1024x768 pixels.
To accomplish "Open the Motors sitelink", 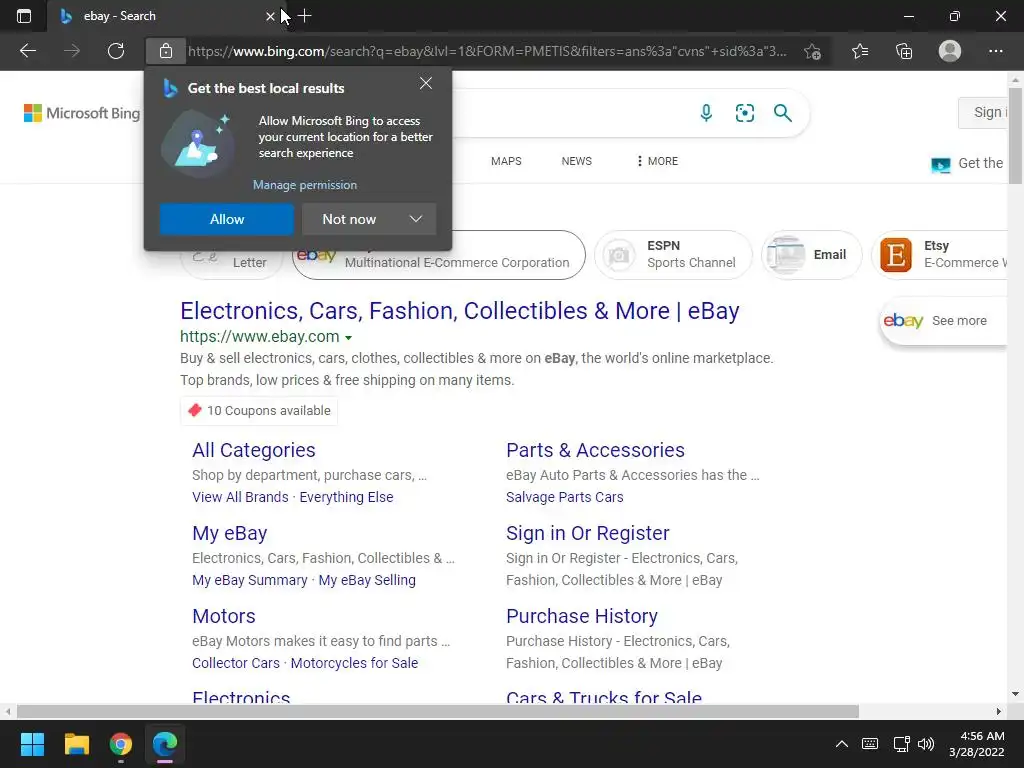I will 223,616.
